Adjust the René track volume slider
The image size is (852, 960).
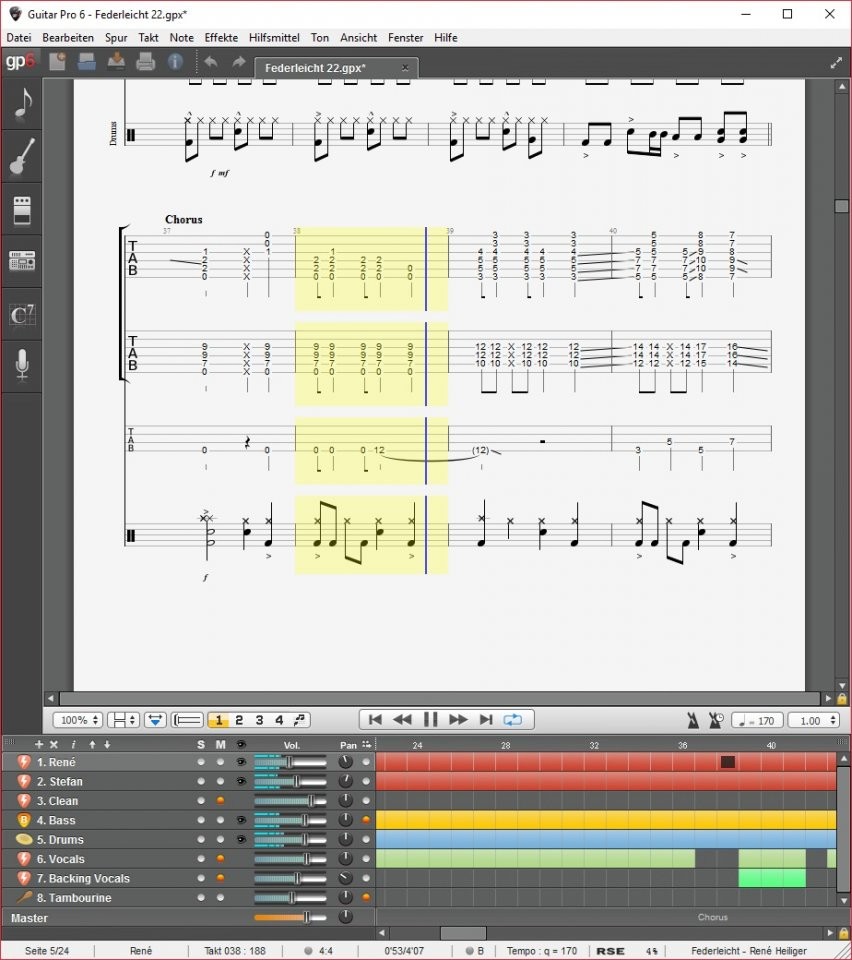tap(290, 762)
